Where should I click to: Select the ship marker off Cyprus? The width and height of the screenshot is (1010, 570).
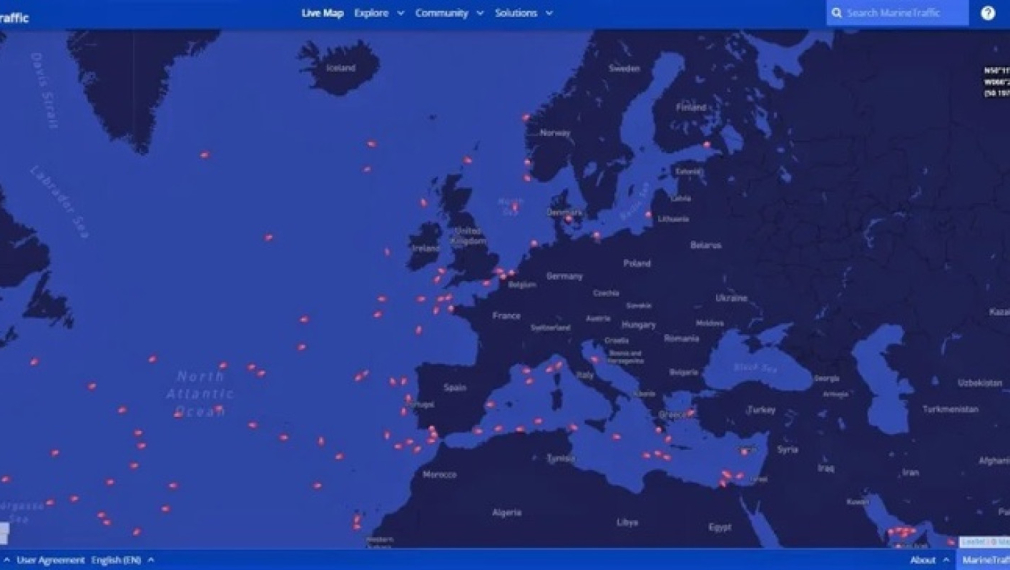pyautogui.click(x=744, y=451)
